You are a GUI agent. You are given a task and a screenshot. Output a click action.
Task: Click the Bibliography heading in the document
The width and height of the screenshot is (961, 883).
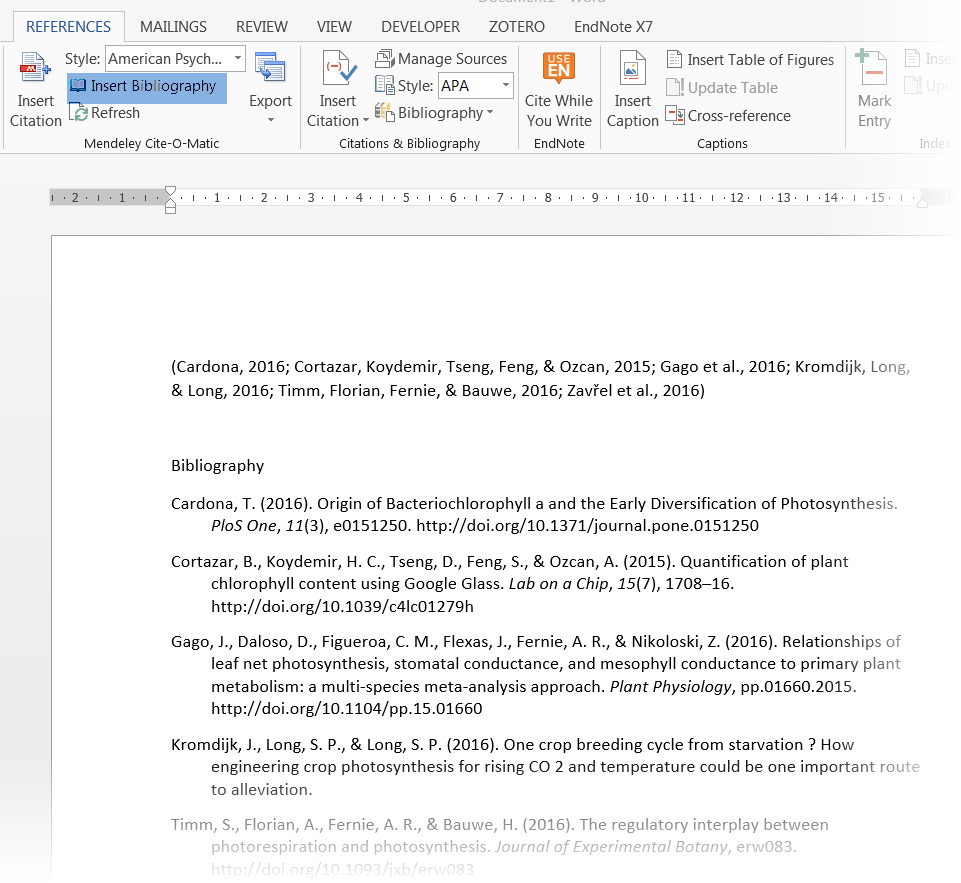[x=218, y=466]
